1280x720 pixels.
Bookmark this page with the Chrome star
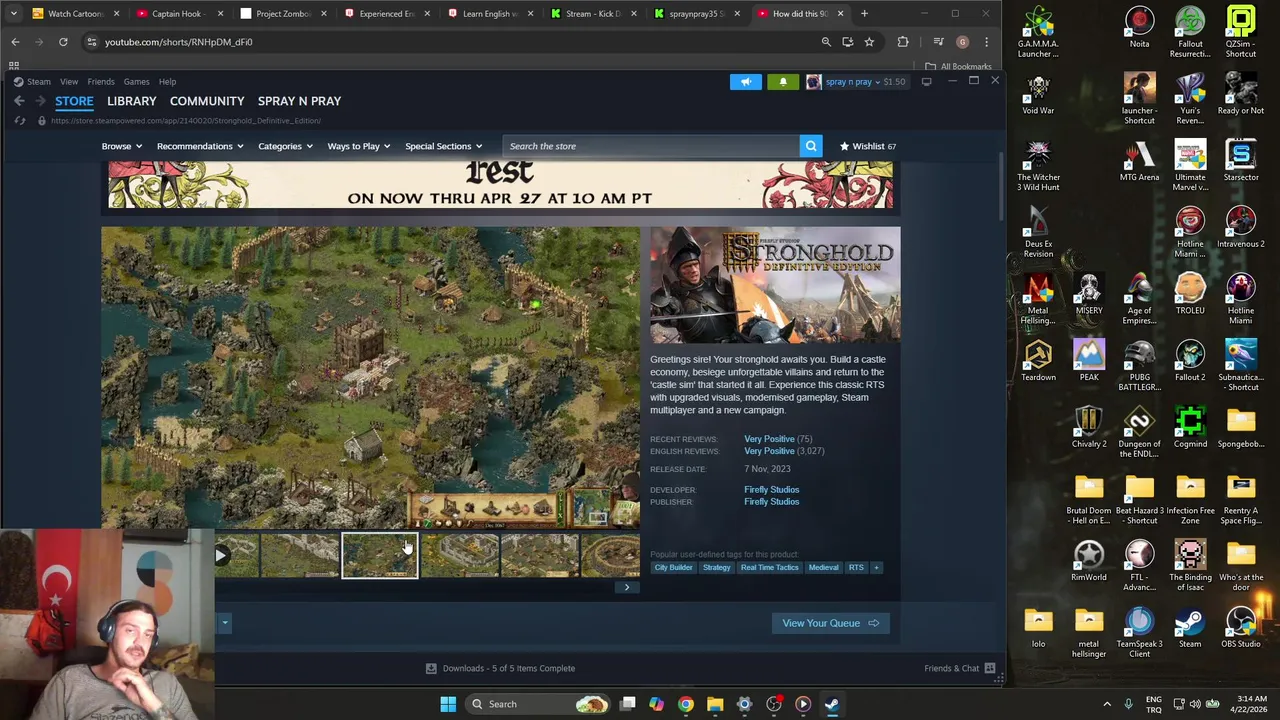869,42
